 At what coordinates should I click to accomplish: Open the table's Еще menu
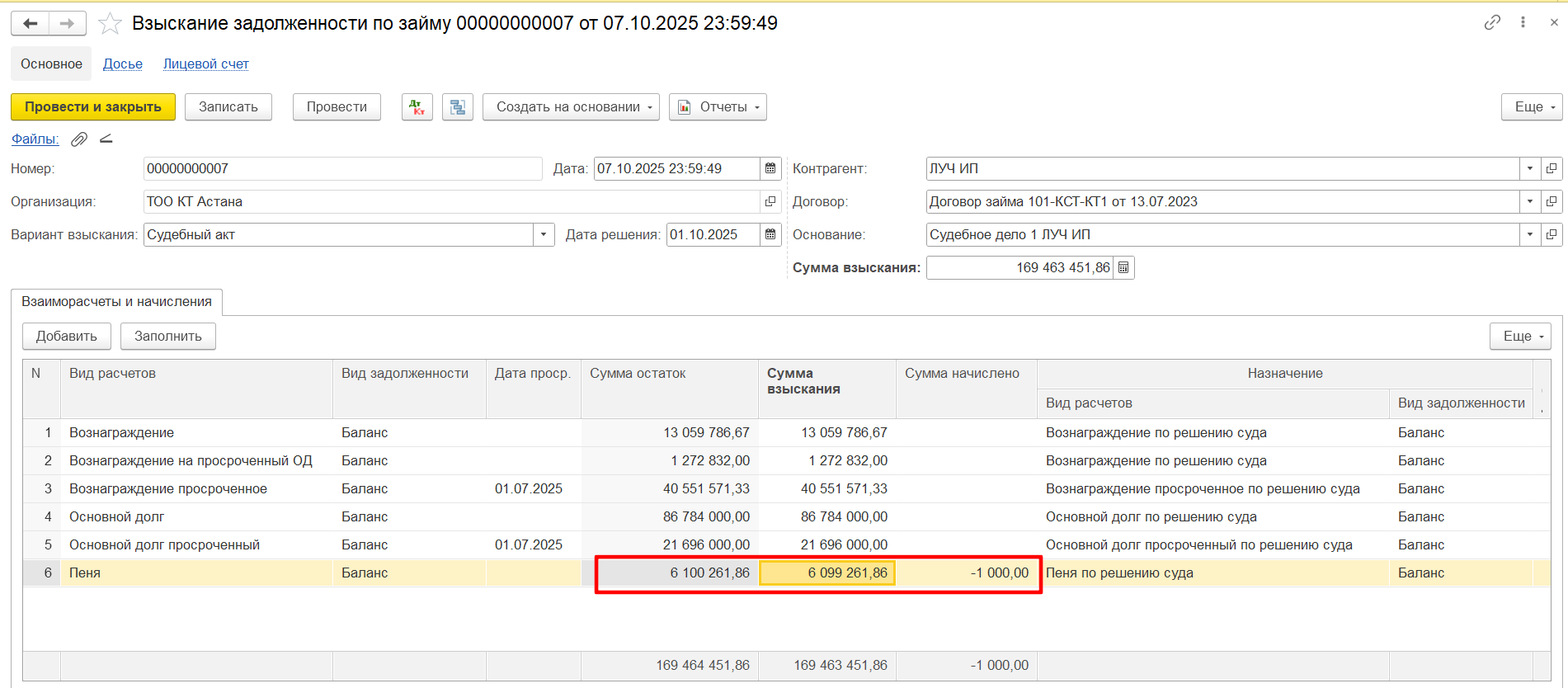tap(1520, 337)
